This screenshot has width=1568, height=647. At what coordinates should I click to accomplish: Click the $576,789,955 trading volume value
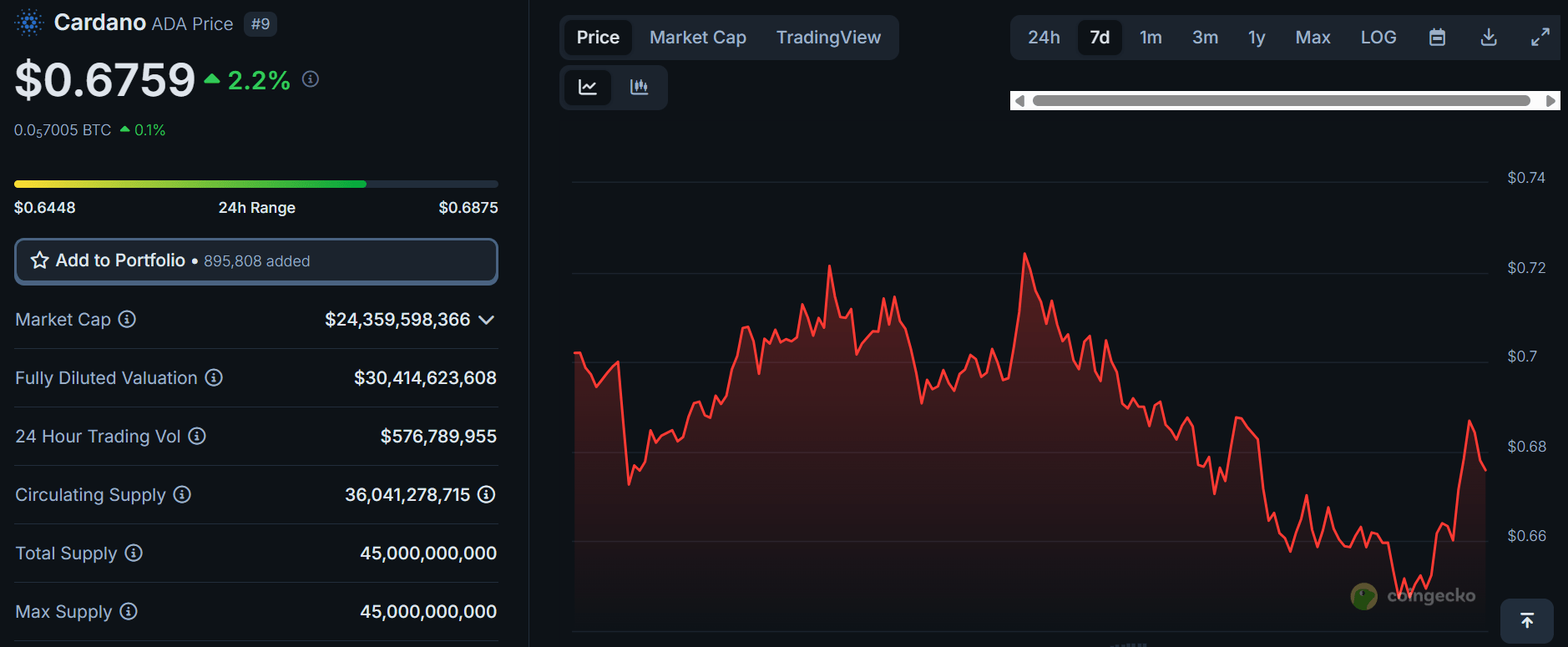438,437
